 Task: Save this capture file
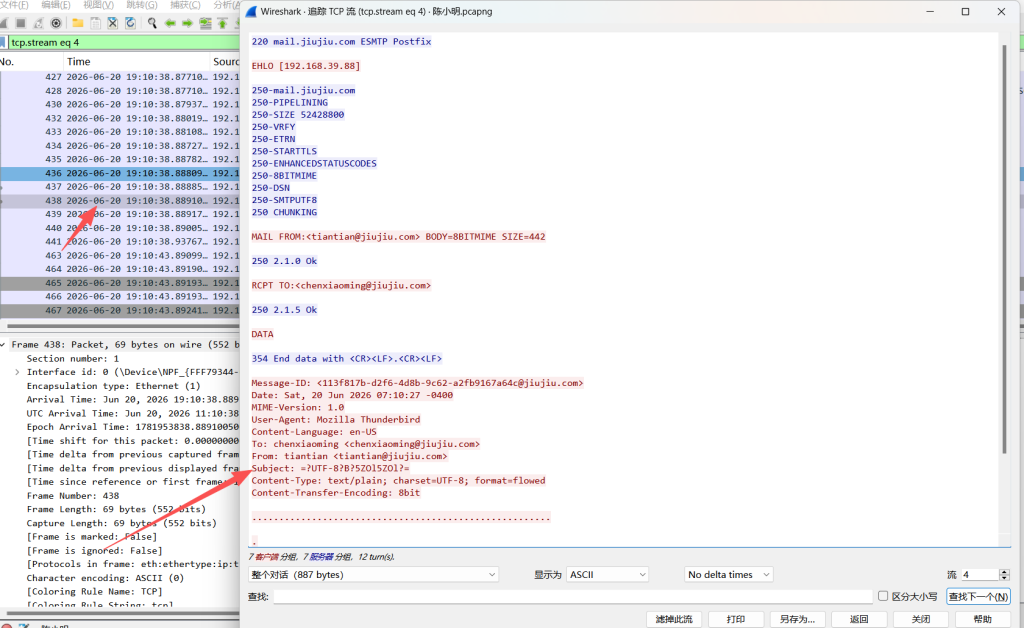coord(95,23)
